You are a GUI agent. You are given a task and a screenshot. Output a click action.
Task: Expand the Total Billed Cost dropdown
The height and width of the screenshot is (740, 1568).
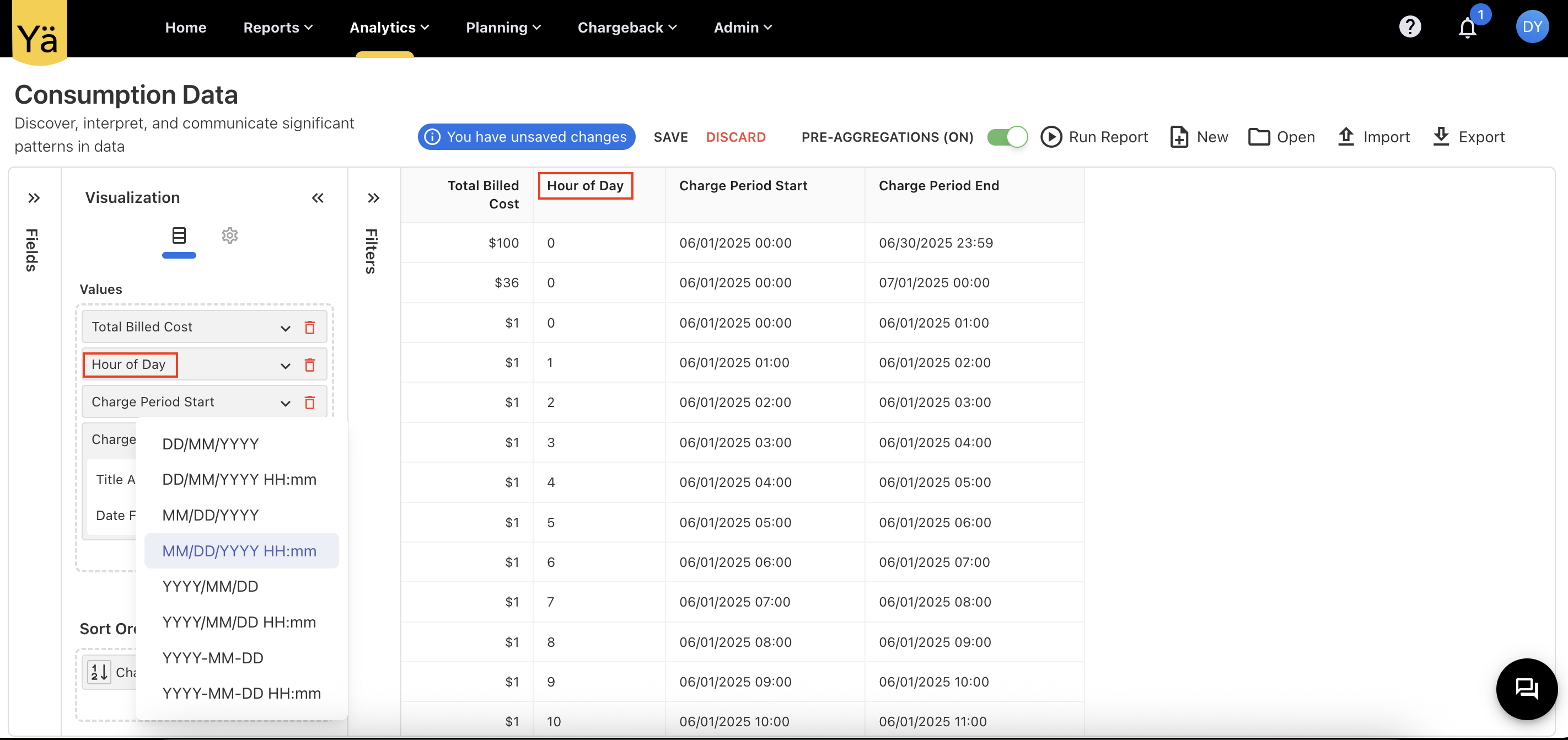tap(286, 328)
